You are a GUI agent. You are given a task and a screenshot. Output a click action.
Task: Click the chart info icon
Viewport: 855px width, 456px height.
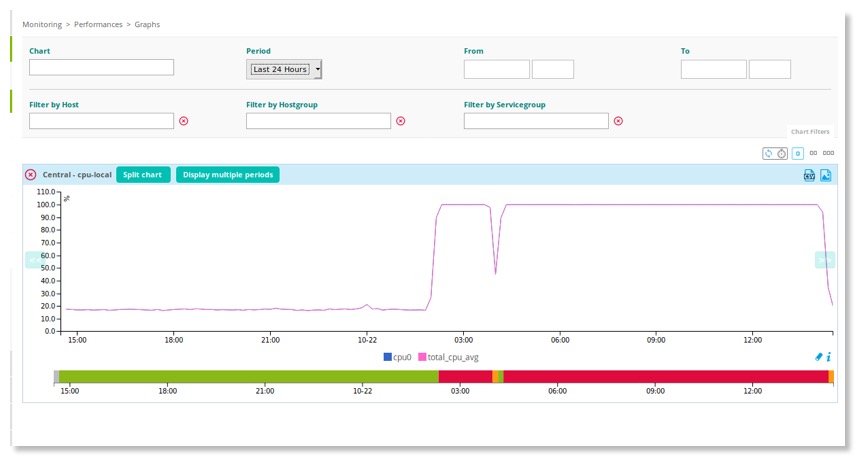[x=829, y=356]
